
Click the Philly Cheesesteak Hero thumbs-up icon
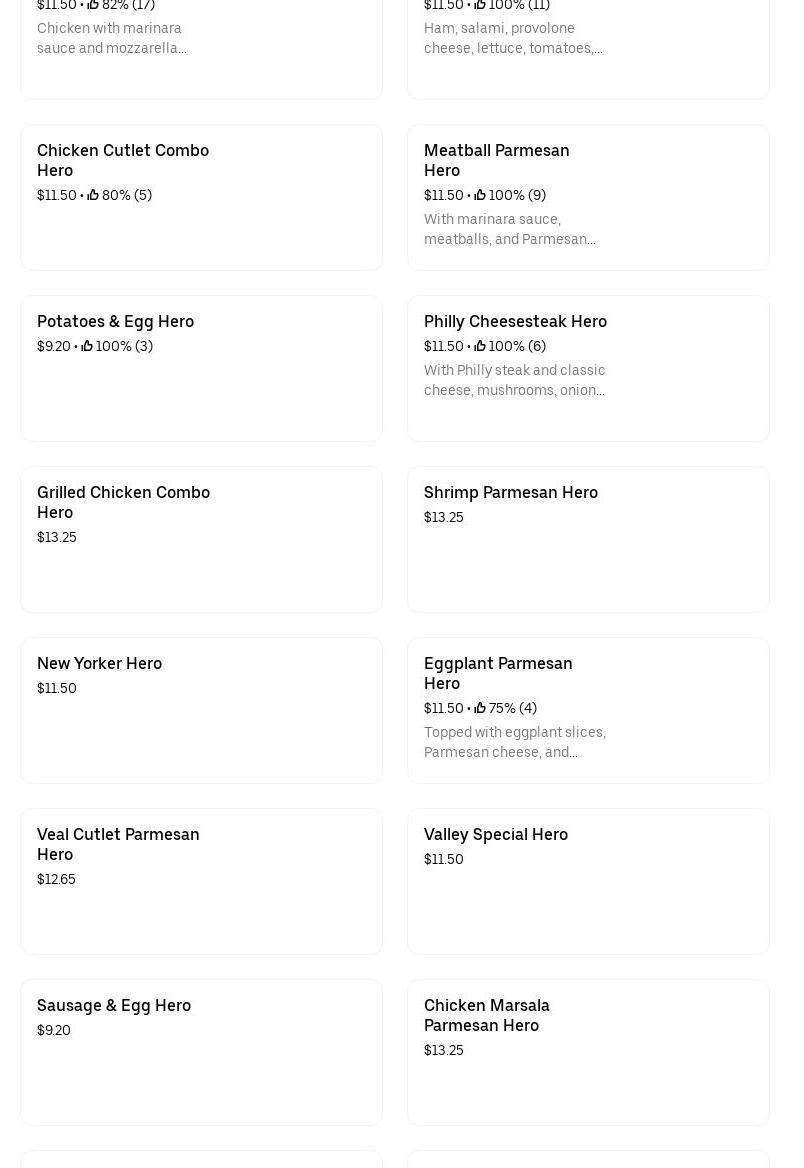click(x=480, y=346)
